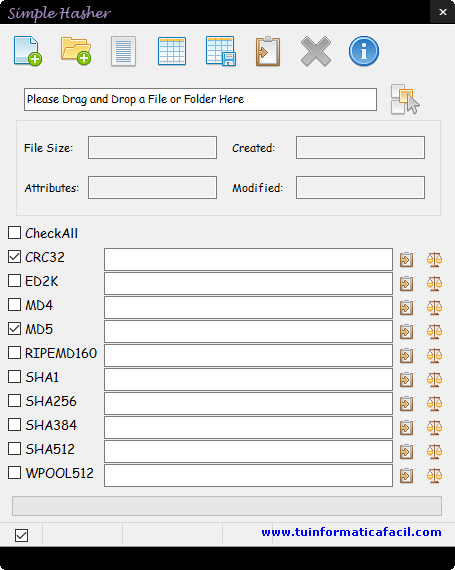Click the save table report icon
Viewport: 455px width, 570px height.
coord(221,51)
